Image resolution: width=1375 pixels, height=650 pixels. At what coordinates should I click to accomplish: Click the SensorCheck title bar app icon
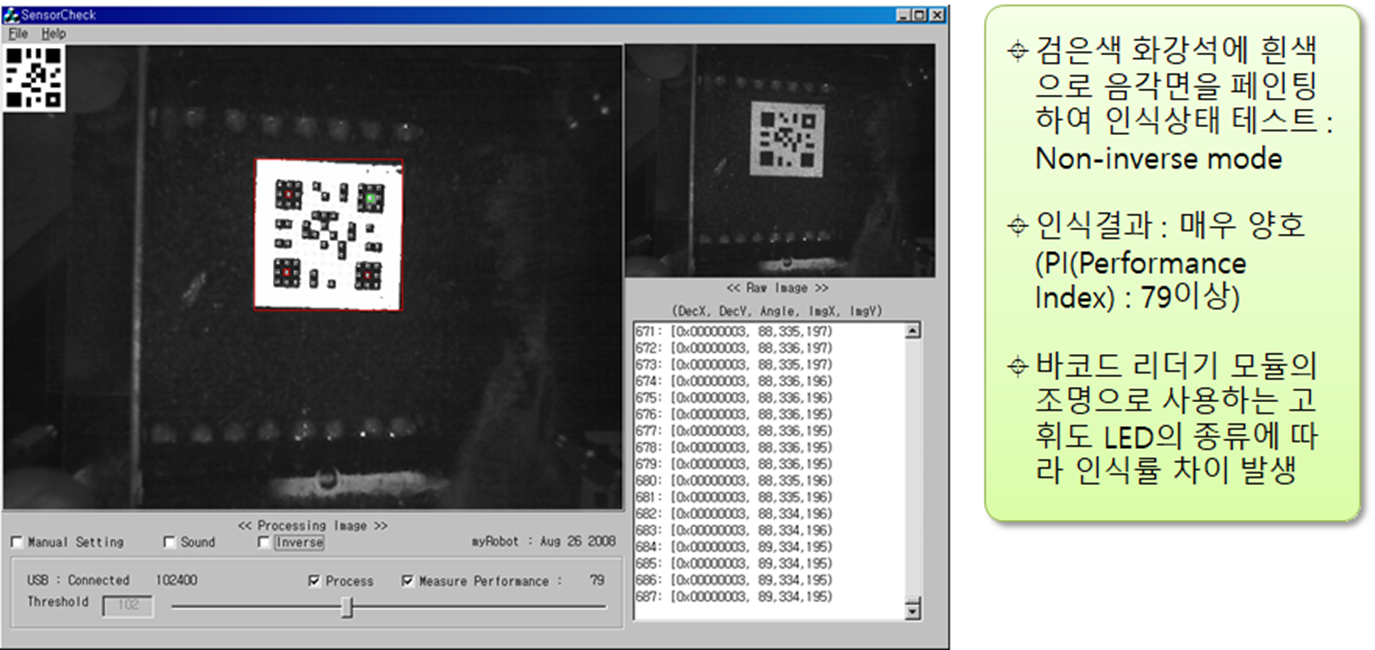11,16
